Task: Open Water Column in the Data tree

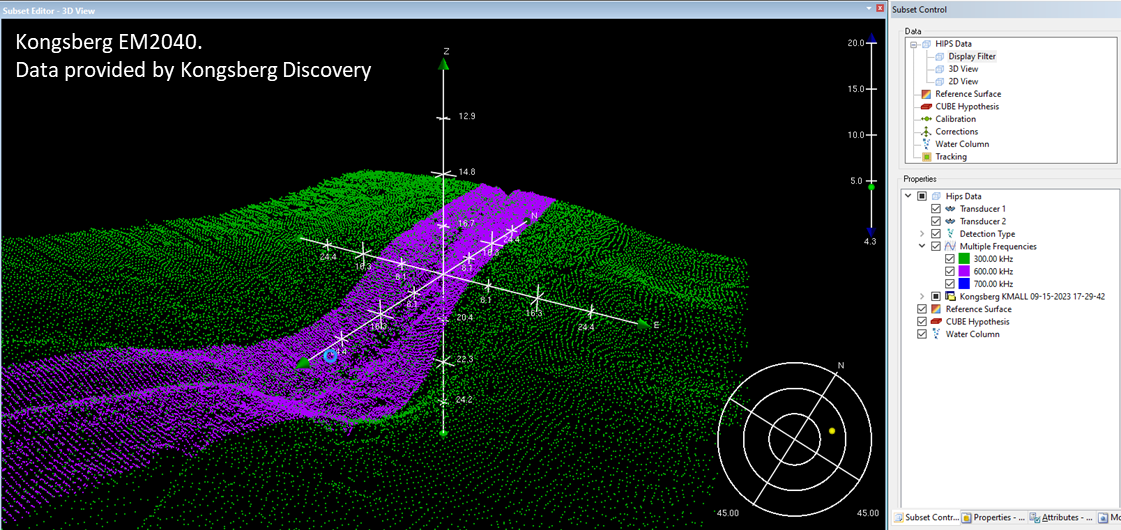Action: [x=960, y=144]
